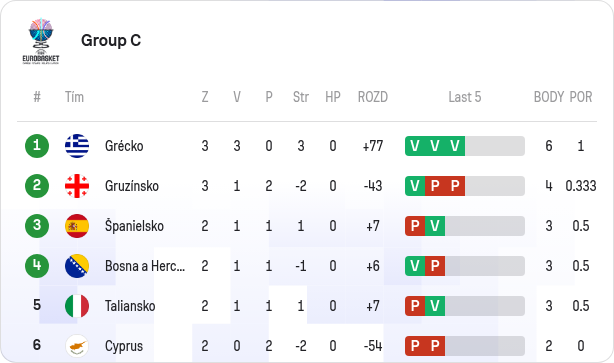Click Cyprus's second red P result
The width and height of the screenshot is (614, 363).
[435, 346]
